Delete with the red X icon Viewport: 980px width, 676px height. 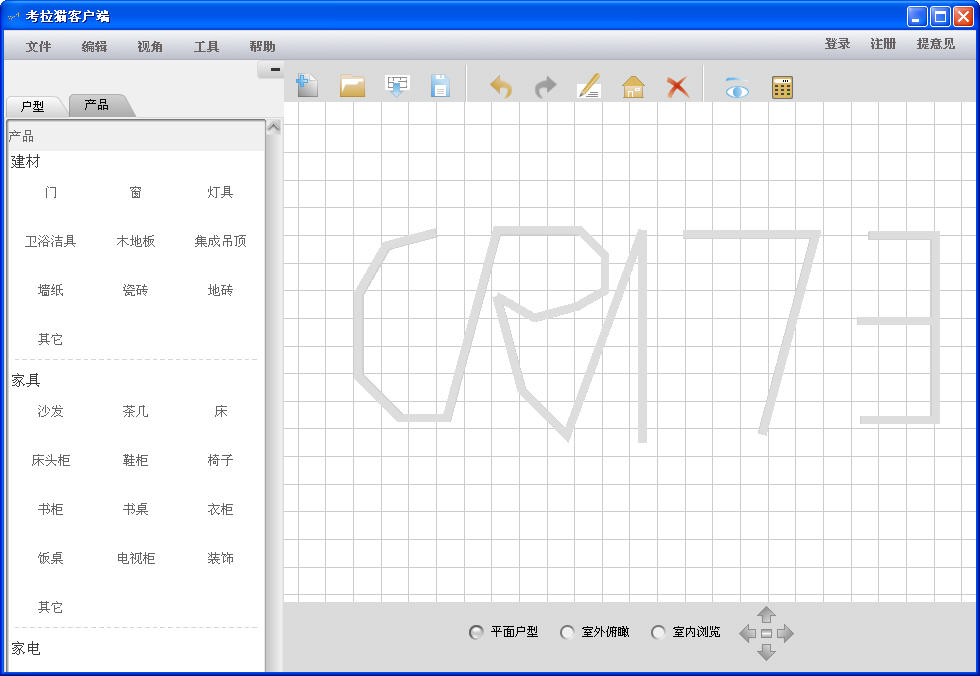point(678,87)
